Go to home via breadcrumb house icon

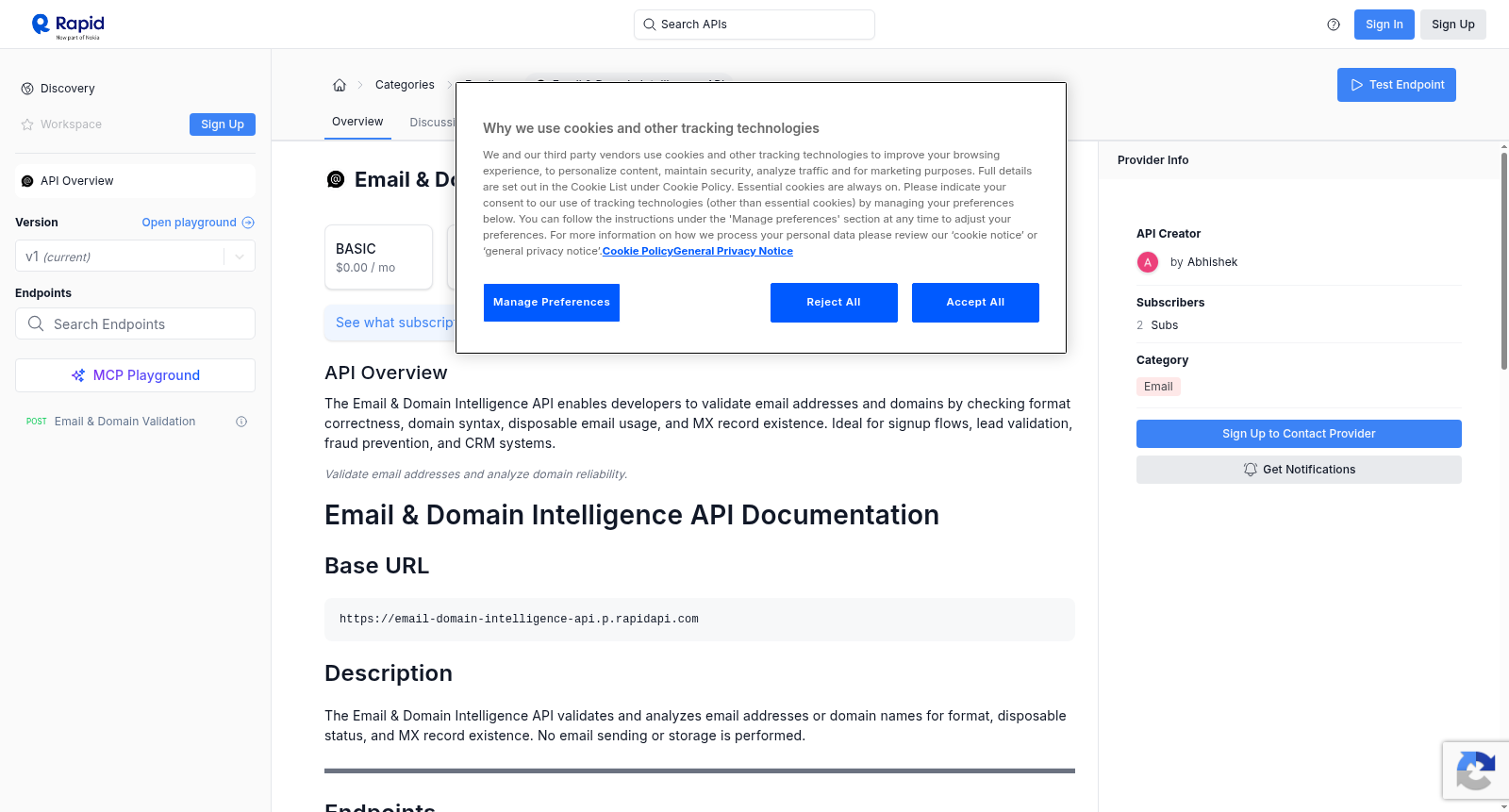[340, 85]
